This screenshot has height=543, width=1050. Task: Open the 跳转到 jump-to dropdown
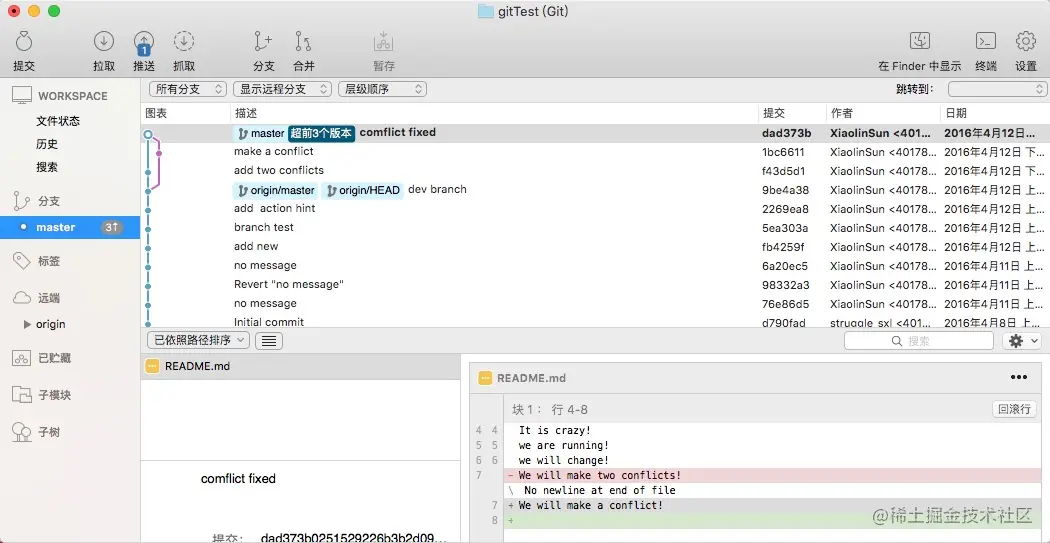[x=998, y=89]
